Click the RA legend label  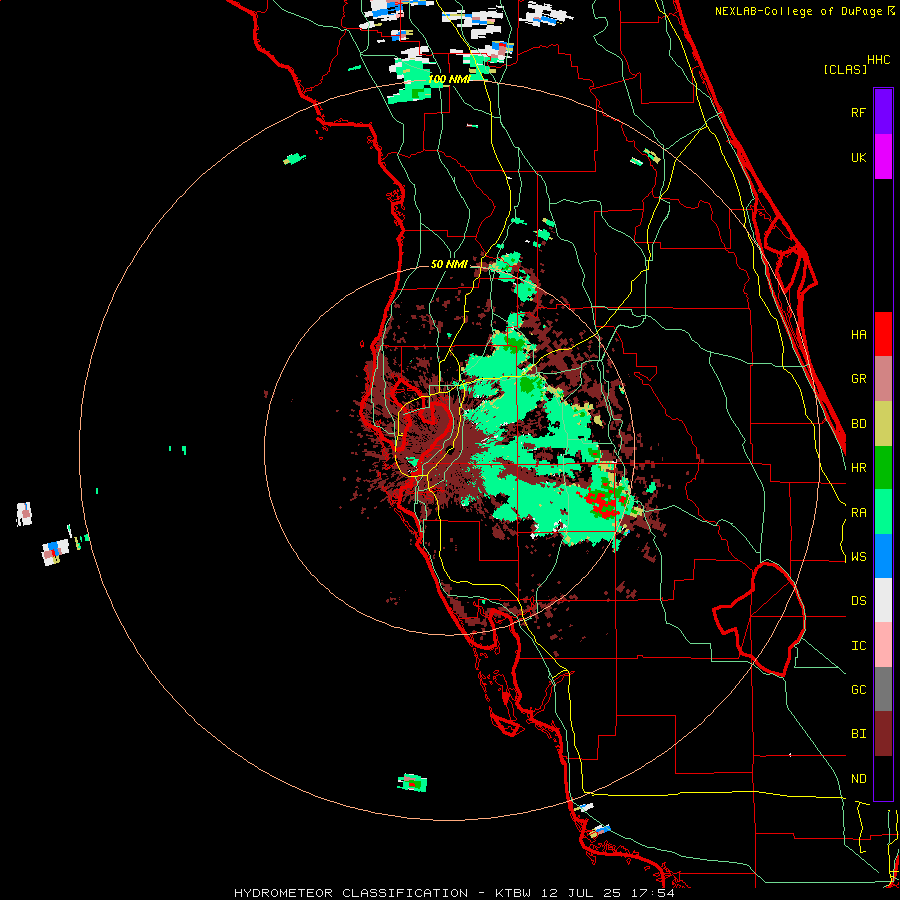[x=858, y=513]
